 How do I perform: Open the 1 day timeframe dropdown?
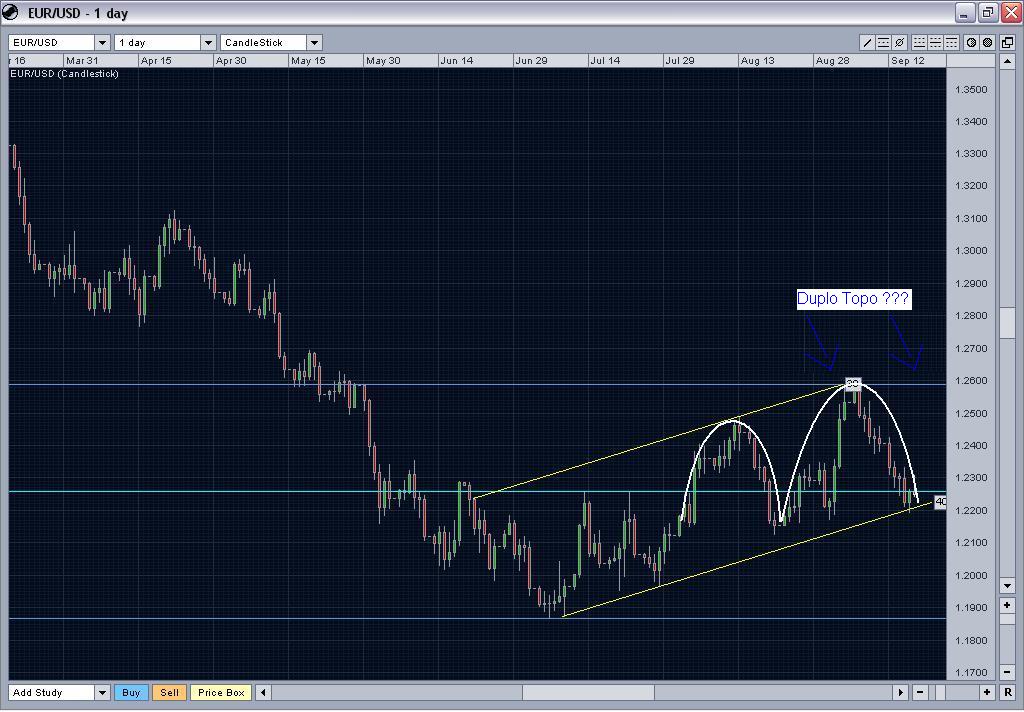pyautogui.click(x=207, y=42)
